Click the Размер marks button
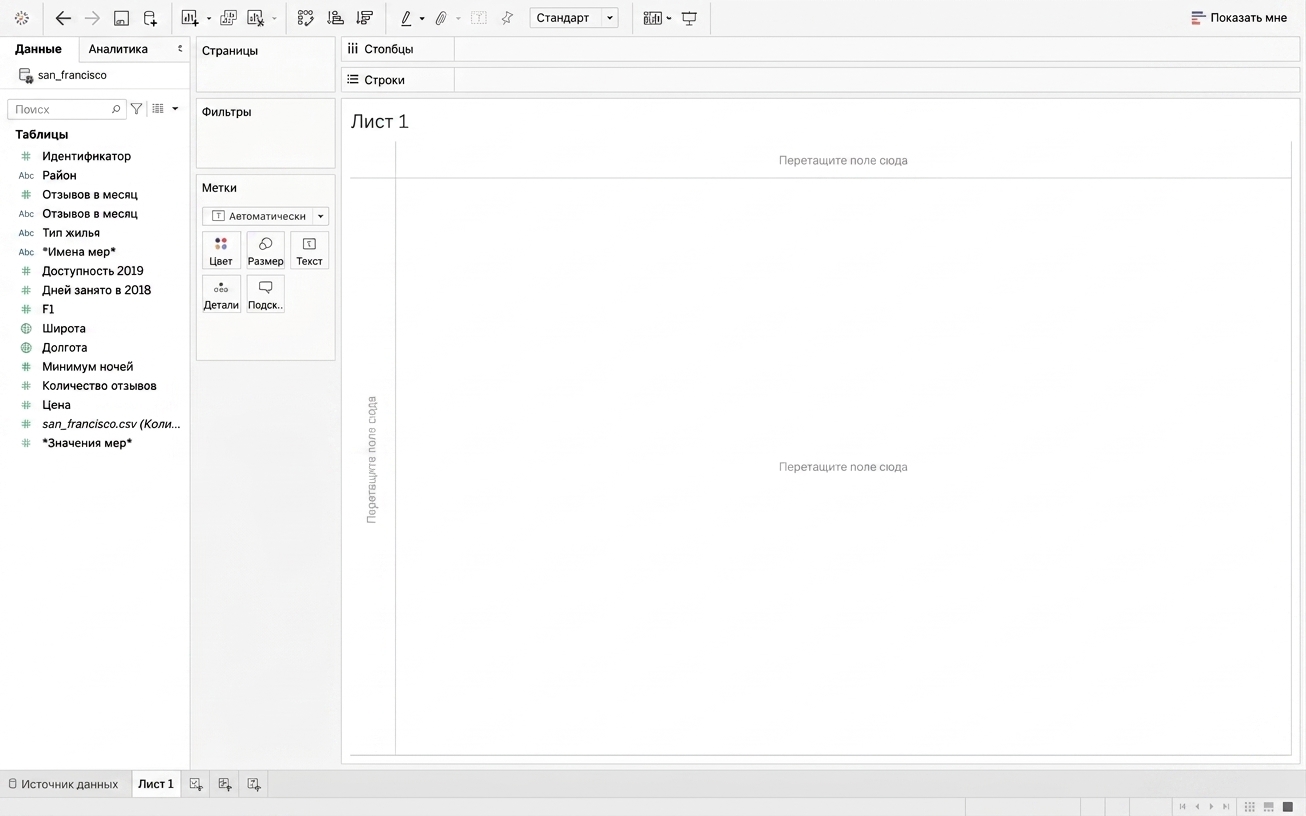The height and width of the screenshot is (816, 1306). tap(265, 250)
